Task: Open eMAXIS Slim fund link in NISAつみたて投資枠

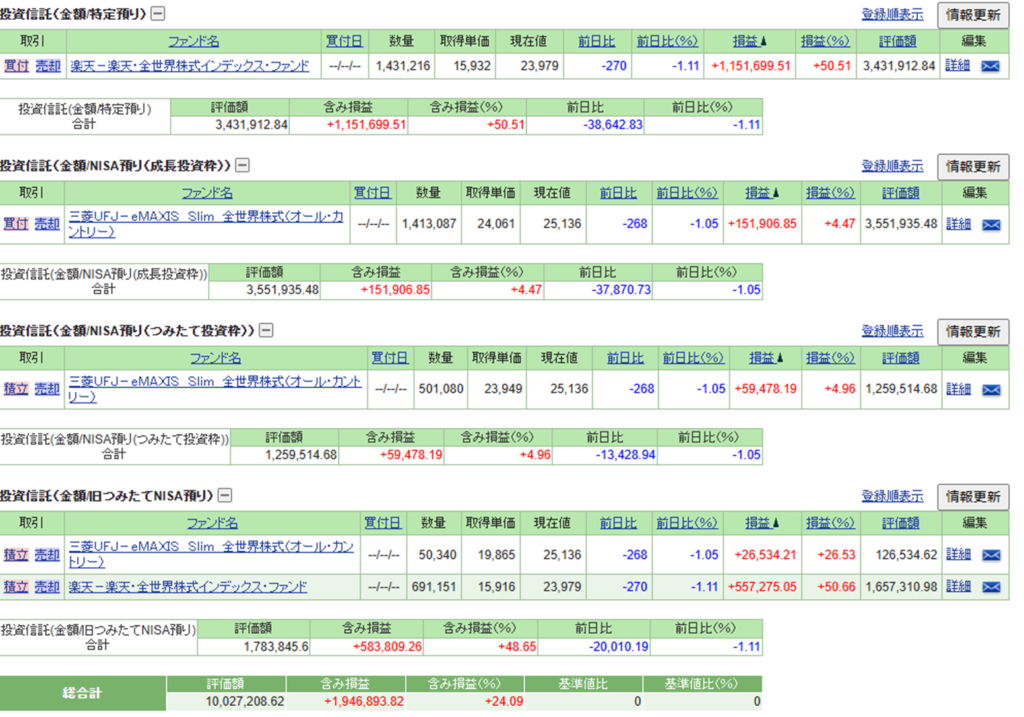Action: coord(215,389)
